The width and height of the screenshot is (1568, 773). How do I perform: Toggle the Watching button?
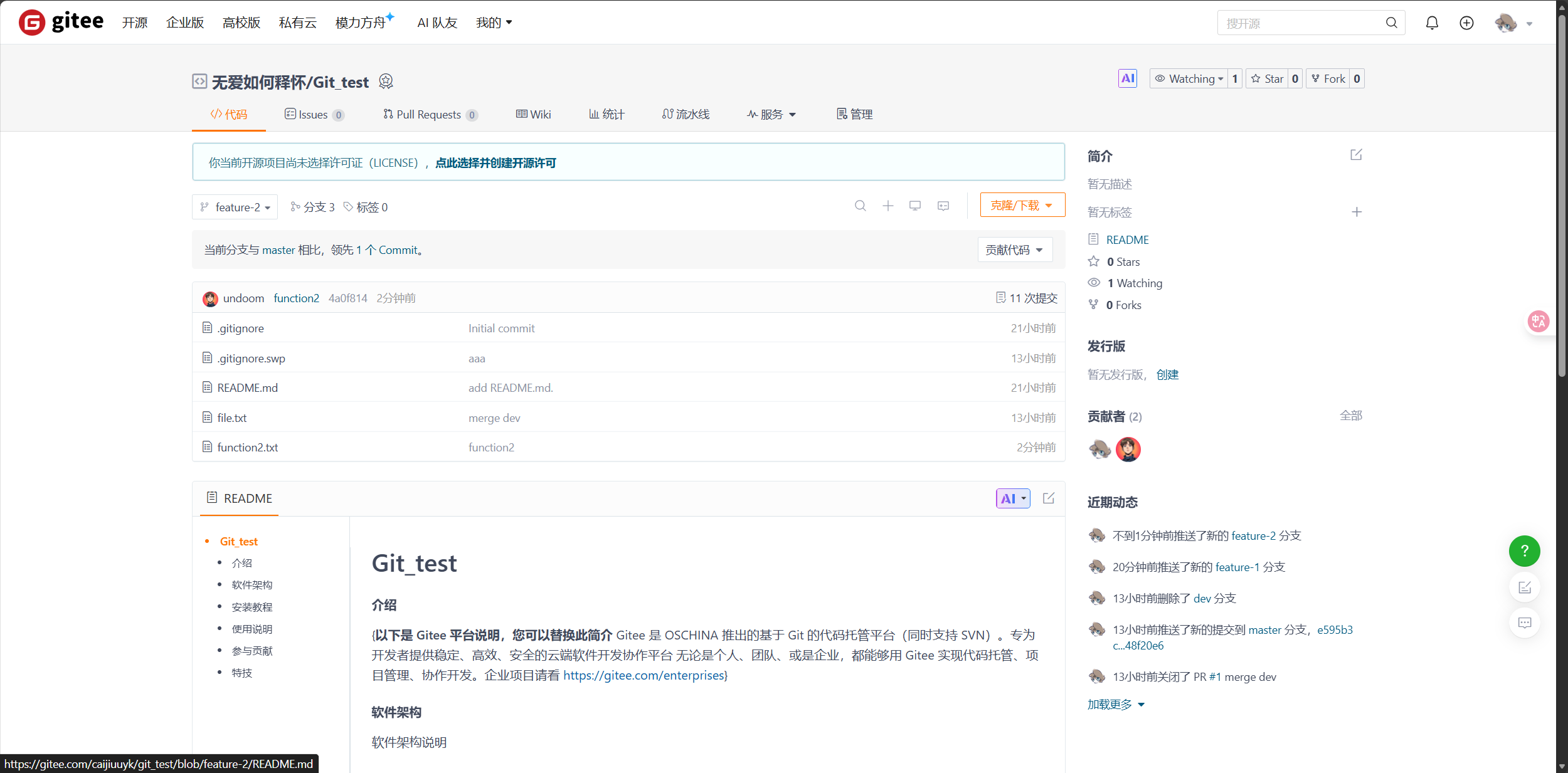pos(1189,78)
